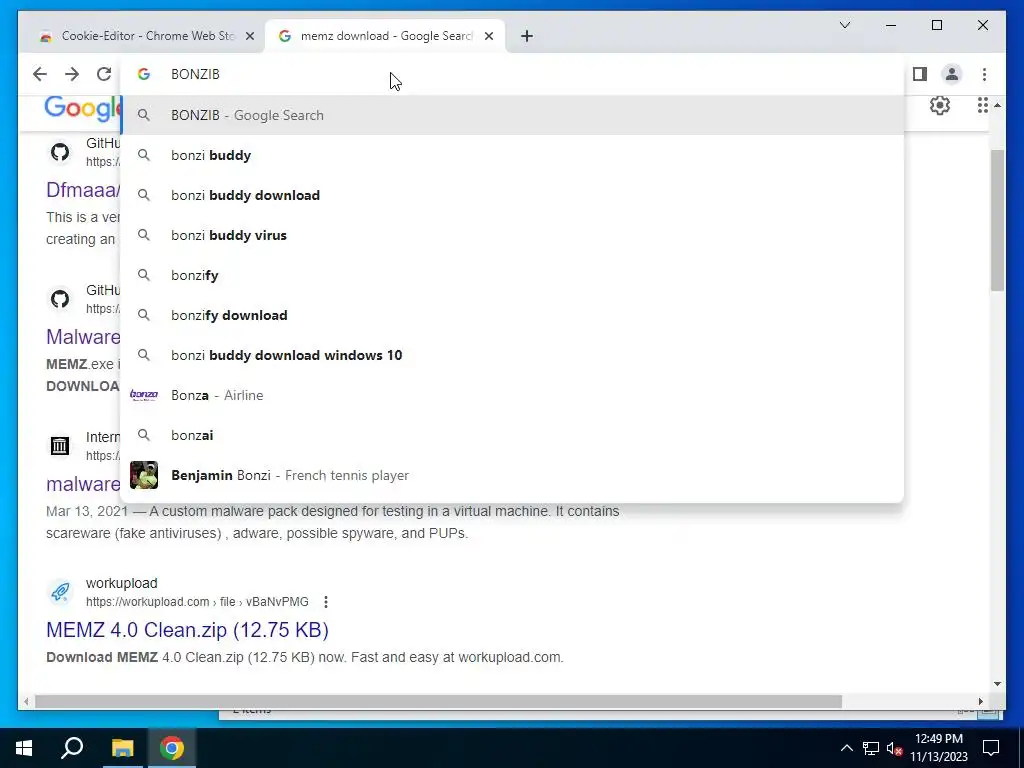Choose 'bonzi buddy download windows 10' suggestion
Screen dimensions: 1024x768
coord(513,355)
